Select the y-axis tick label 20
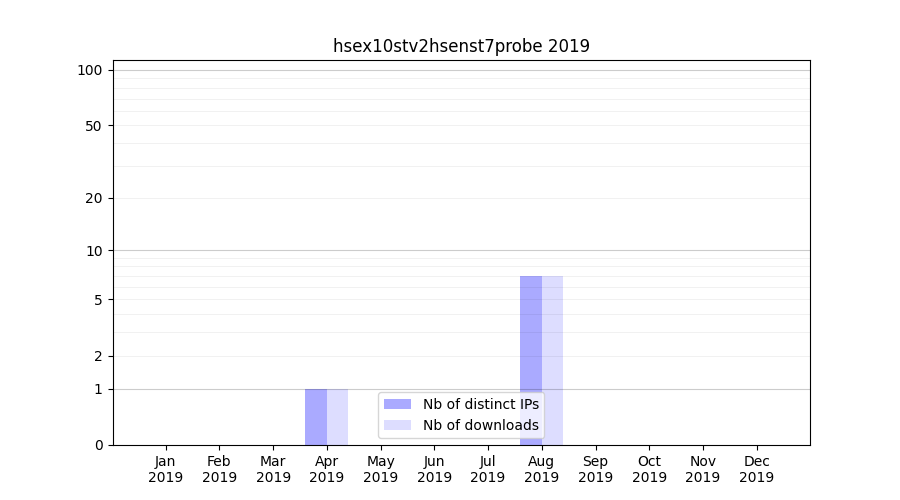This screenshot has width=900, height=500. tap(94, 198)
